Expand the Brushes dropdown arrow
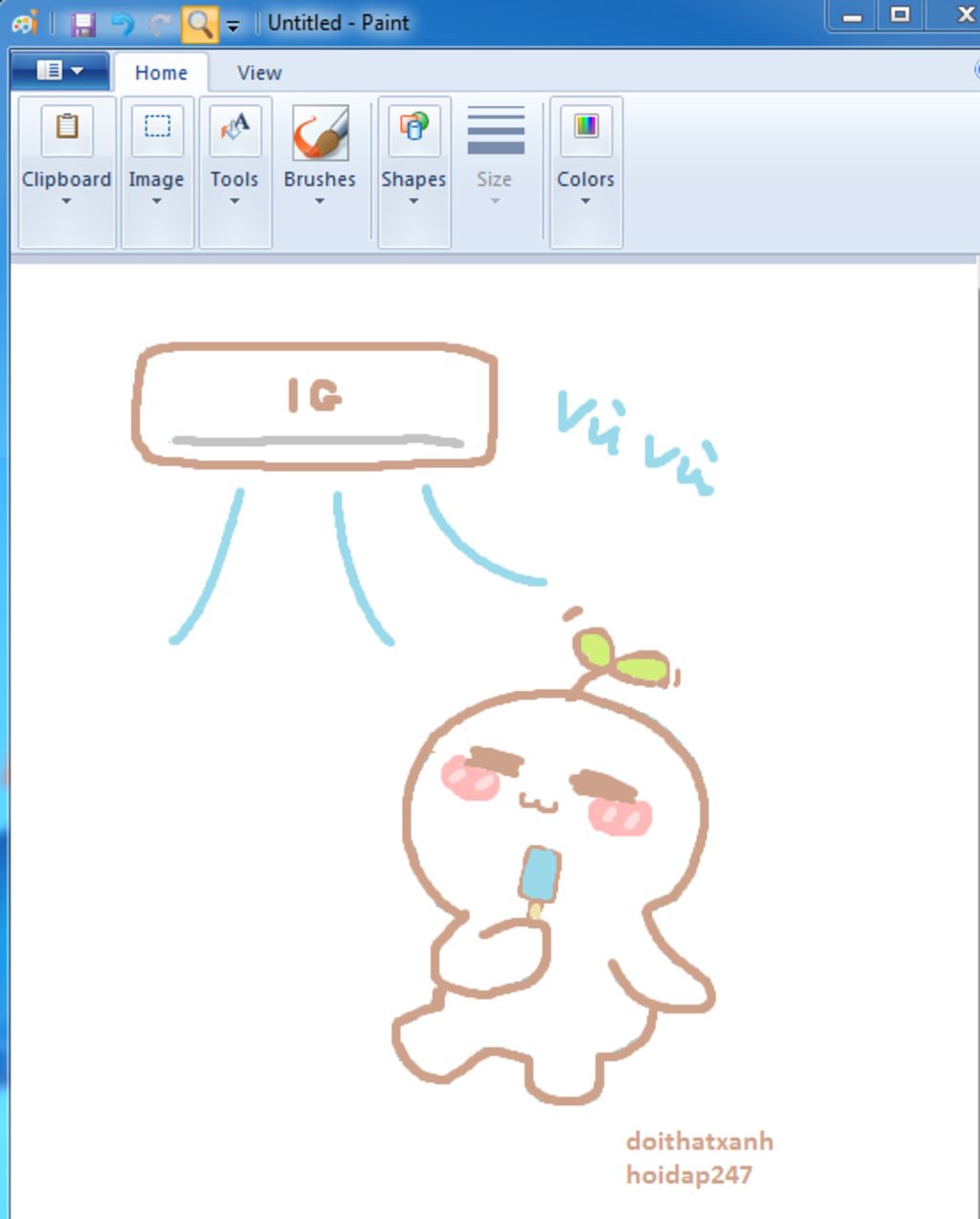980x1219 pixels. tap(318, 202)
